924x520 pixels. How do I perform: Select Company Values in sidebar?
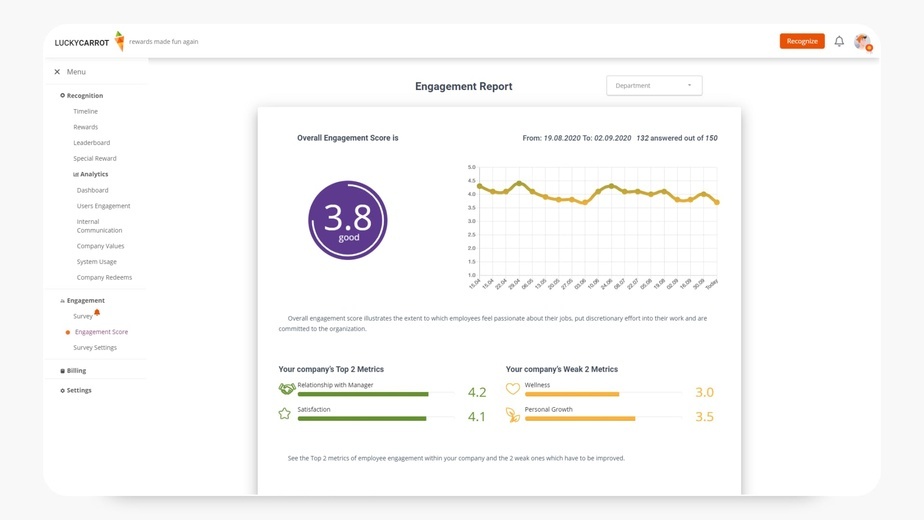tap(100, 246)
